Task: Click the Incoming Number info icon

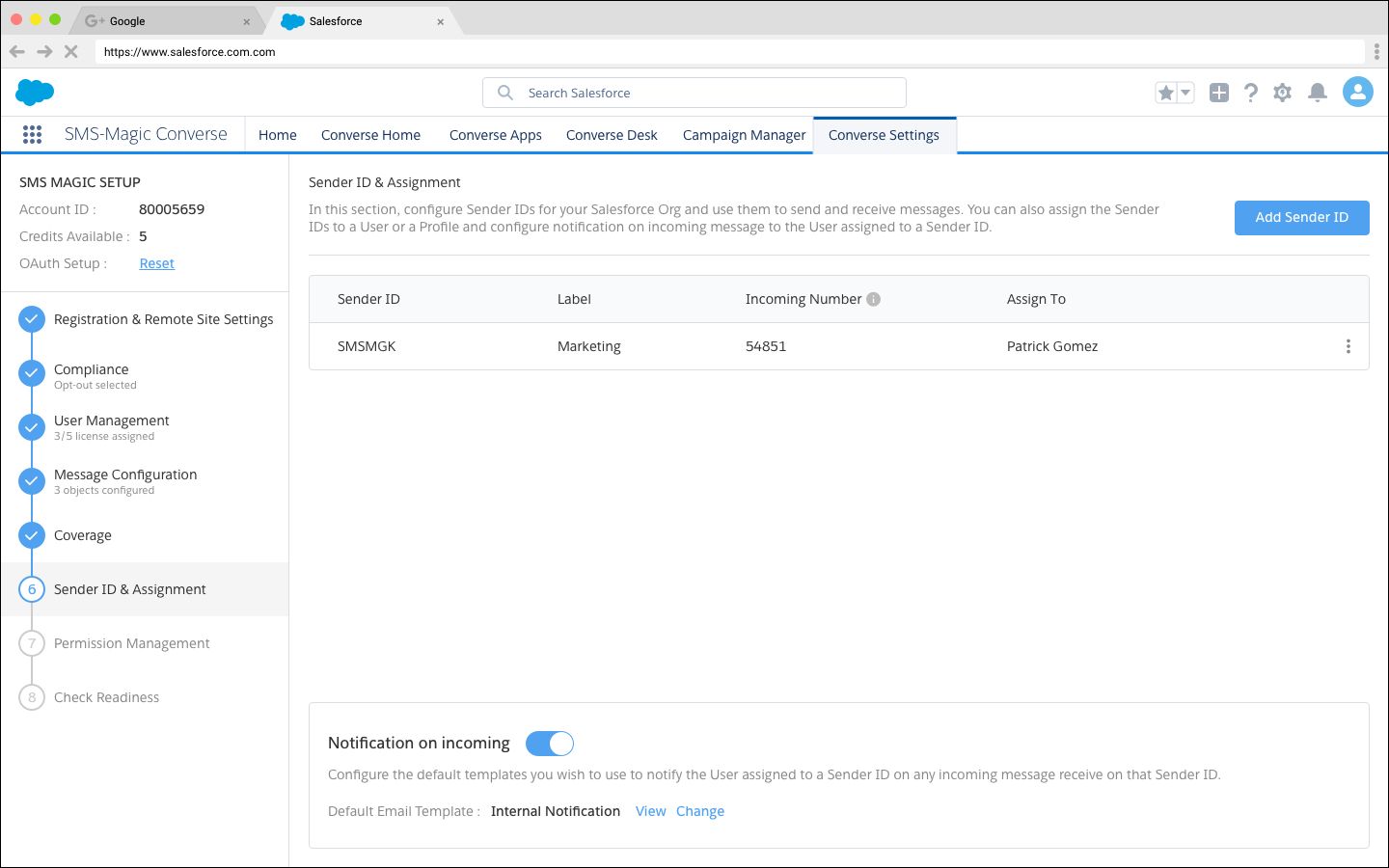Action: [x=873, y=299]
